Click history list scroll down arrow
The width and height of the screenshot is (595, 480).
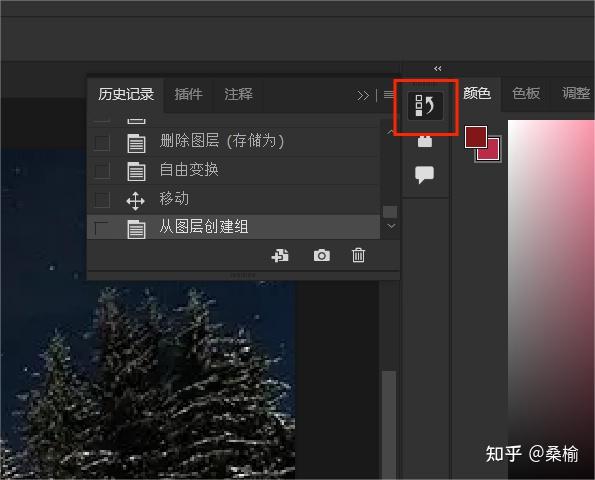(391, 226)
